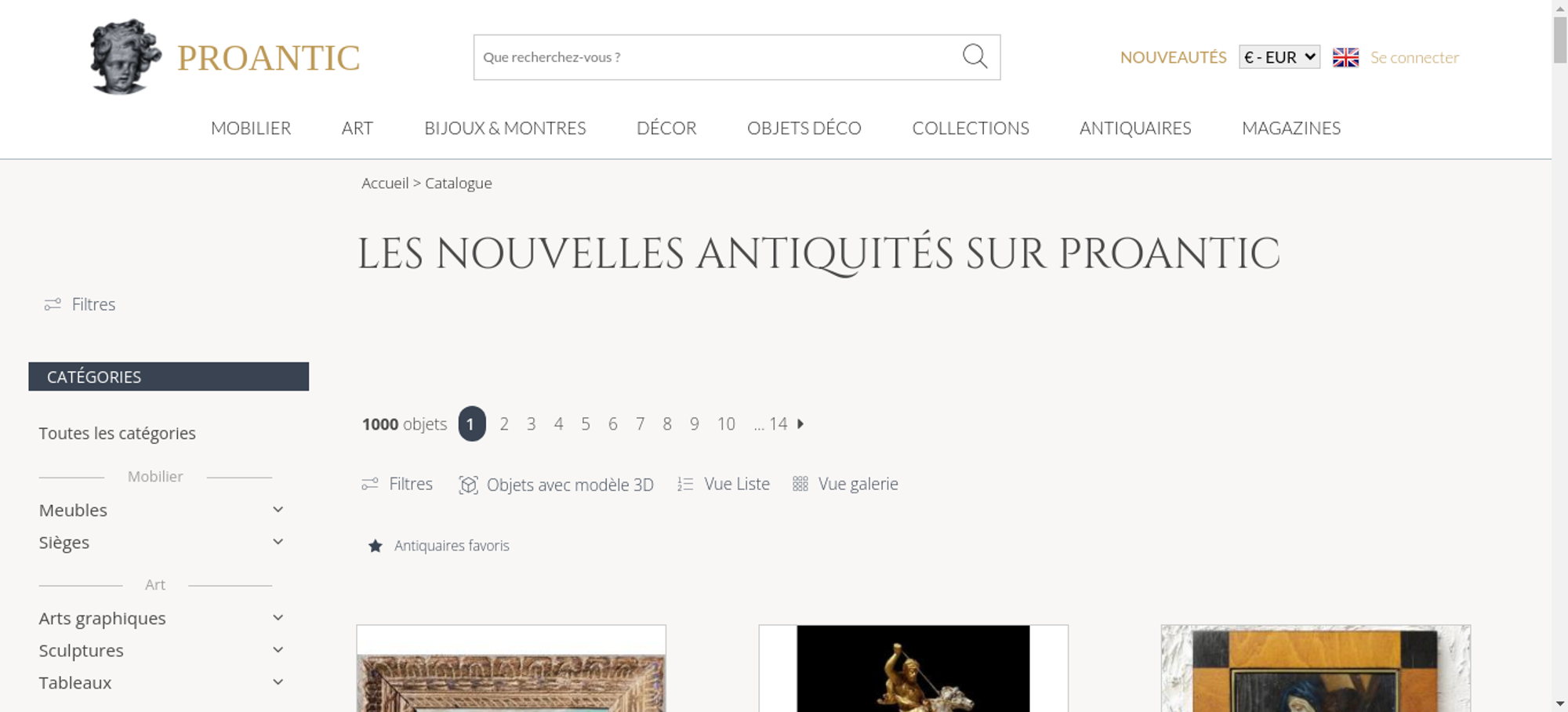Focus the Que recherchez-vous search field
Viewport: 1568px width, 712px height.
tap(717, 57)
